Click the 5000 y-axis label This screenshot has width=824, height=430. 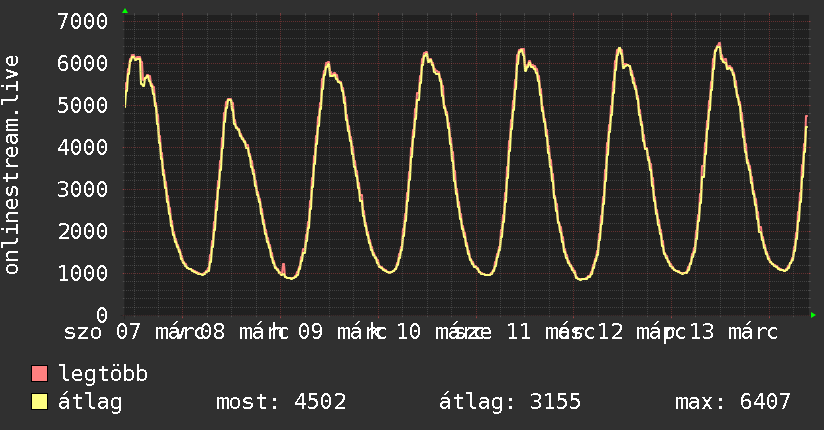[83, 106]
